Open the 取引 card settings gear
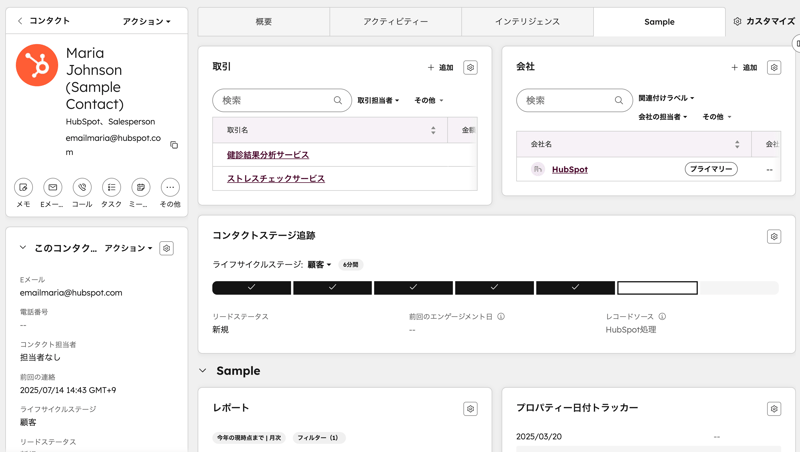This screenshot has width=800, height=452. pos(470,68)
